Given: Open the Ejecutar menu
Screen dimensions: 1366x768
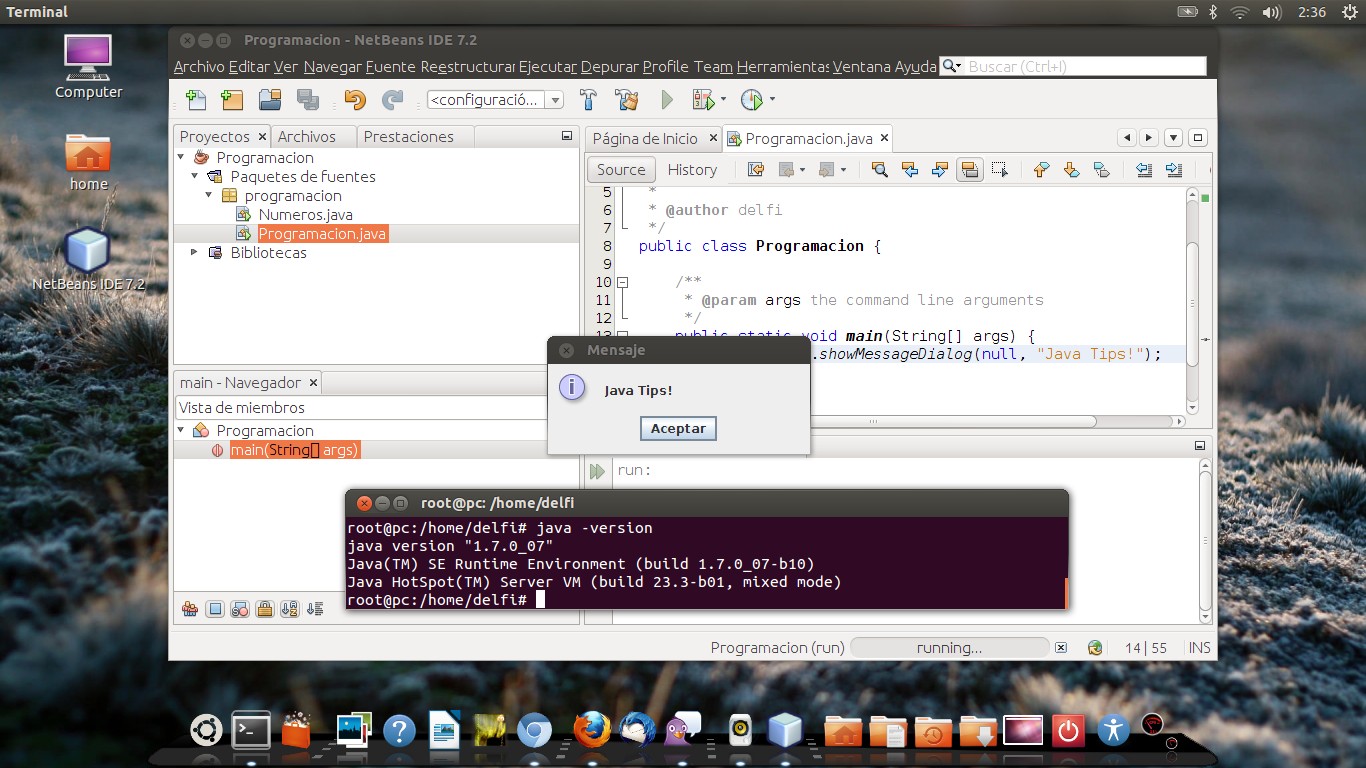Looking at the screenshot, I should [x=544, y=66].
